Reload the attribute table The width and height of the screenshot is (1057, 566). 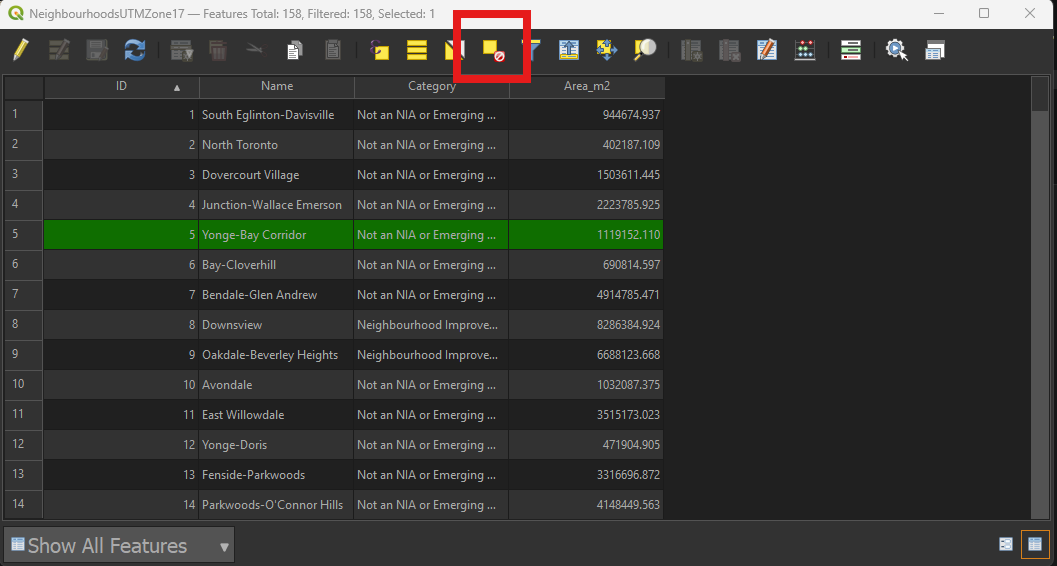(x=135, y=50)
